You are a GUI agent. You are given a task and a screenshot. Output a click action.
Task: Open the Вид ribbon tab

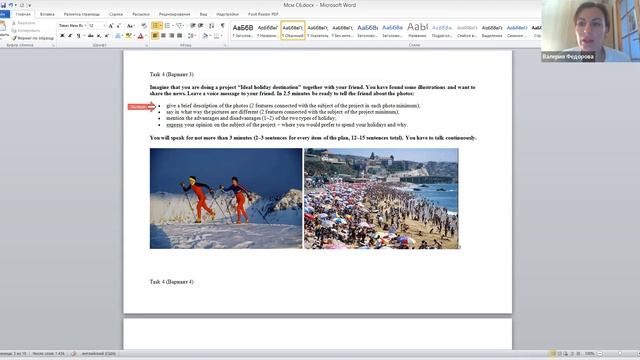click(203, 14)
